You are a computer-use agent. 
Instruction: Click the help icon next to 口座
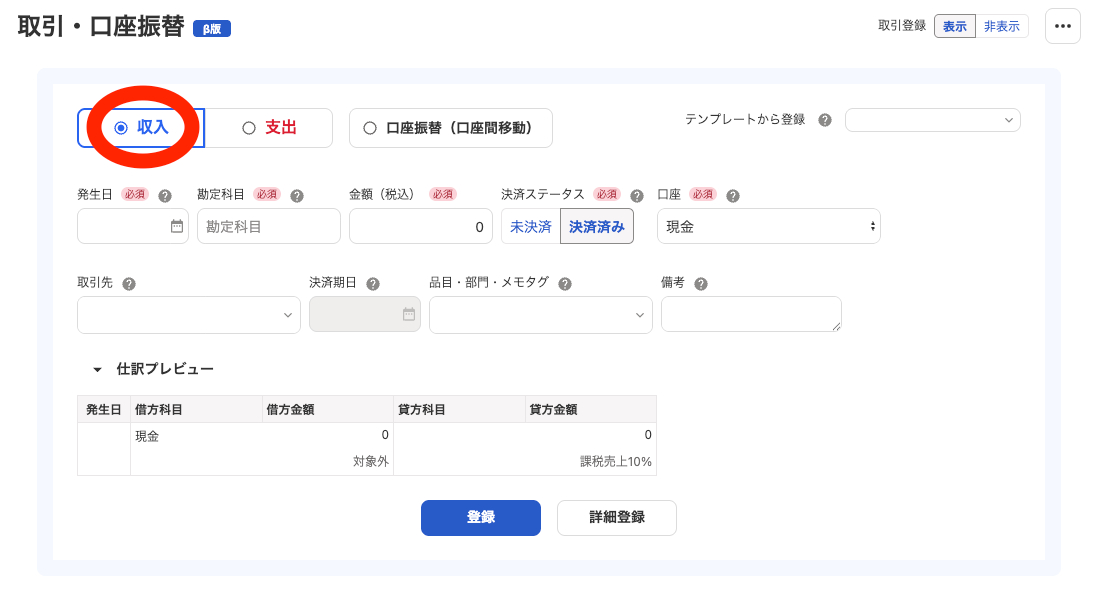(x=735, y=195)
